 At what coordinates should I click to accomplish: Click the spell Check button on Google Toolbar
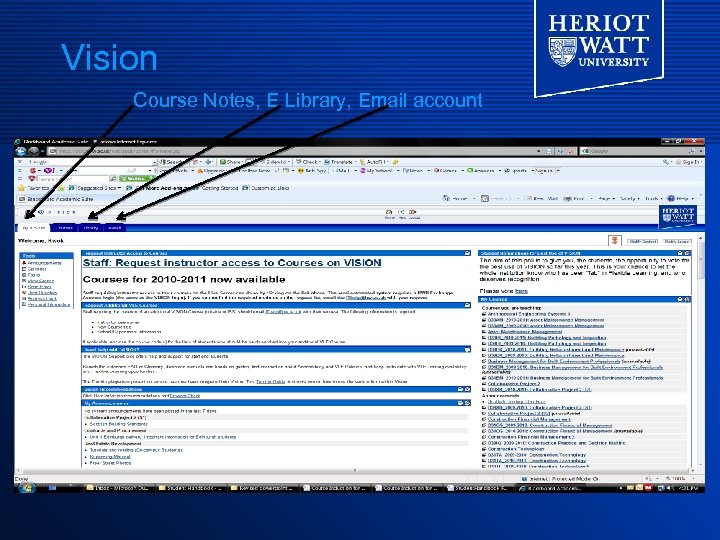click(x=308, y=162)
